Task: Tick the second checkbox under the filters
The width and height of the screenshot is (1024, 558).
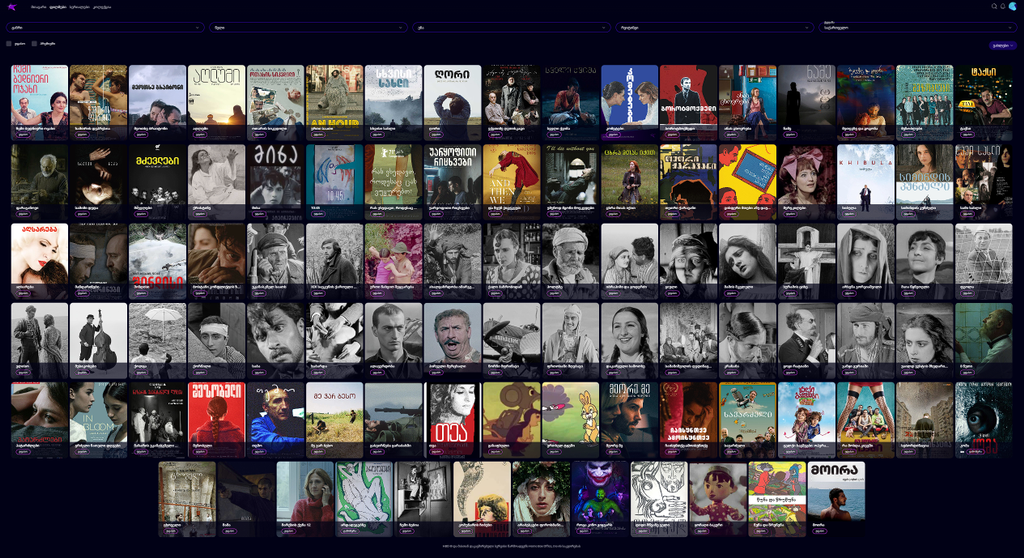Action: 35,44
